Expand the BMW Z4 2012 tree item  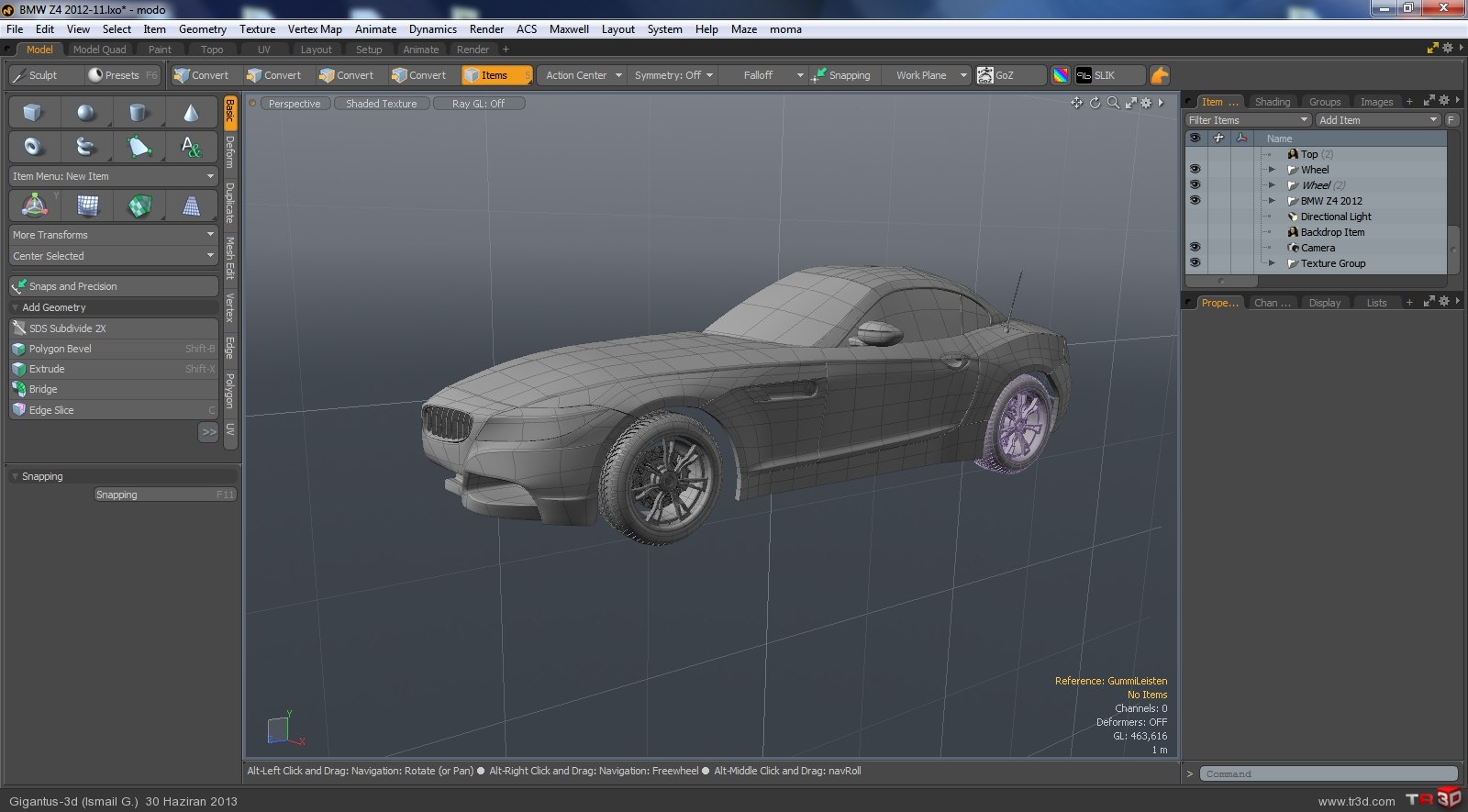pos(1272,200)
